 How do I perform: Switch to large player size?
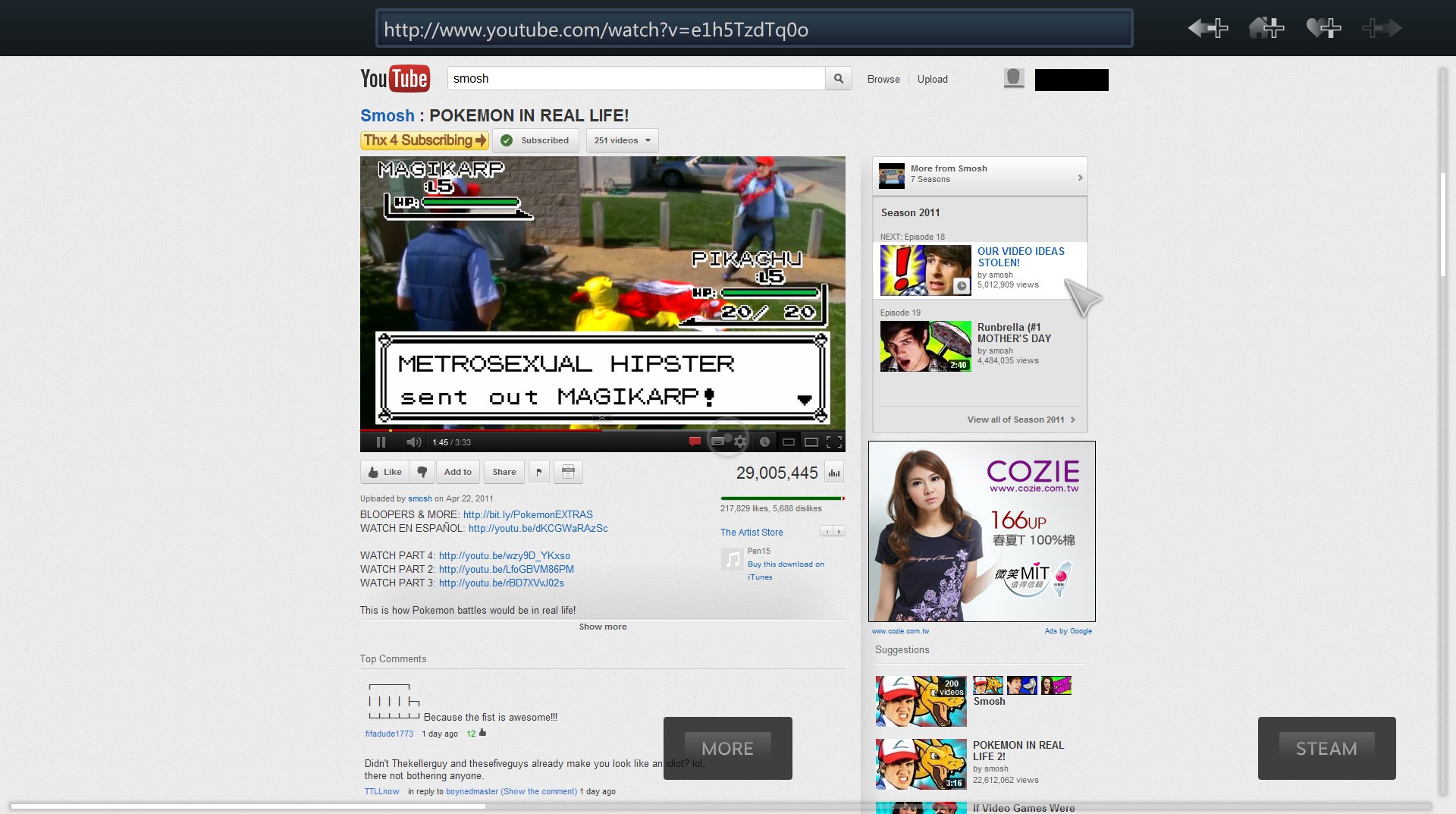point(811,442)
